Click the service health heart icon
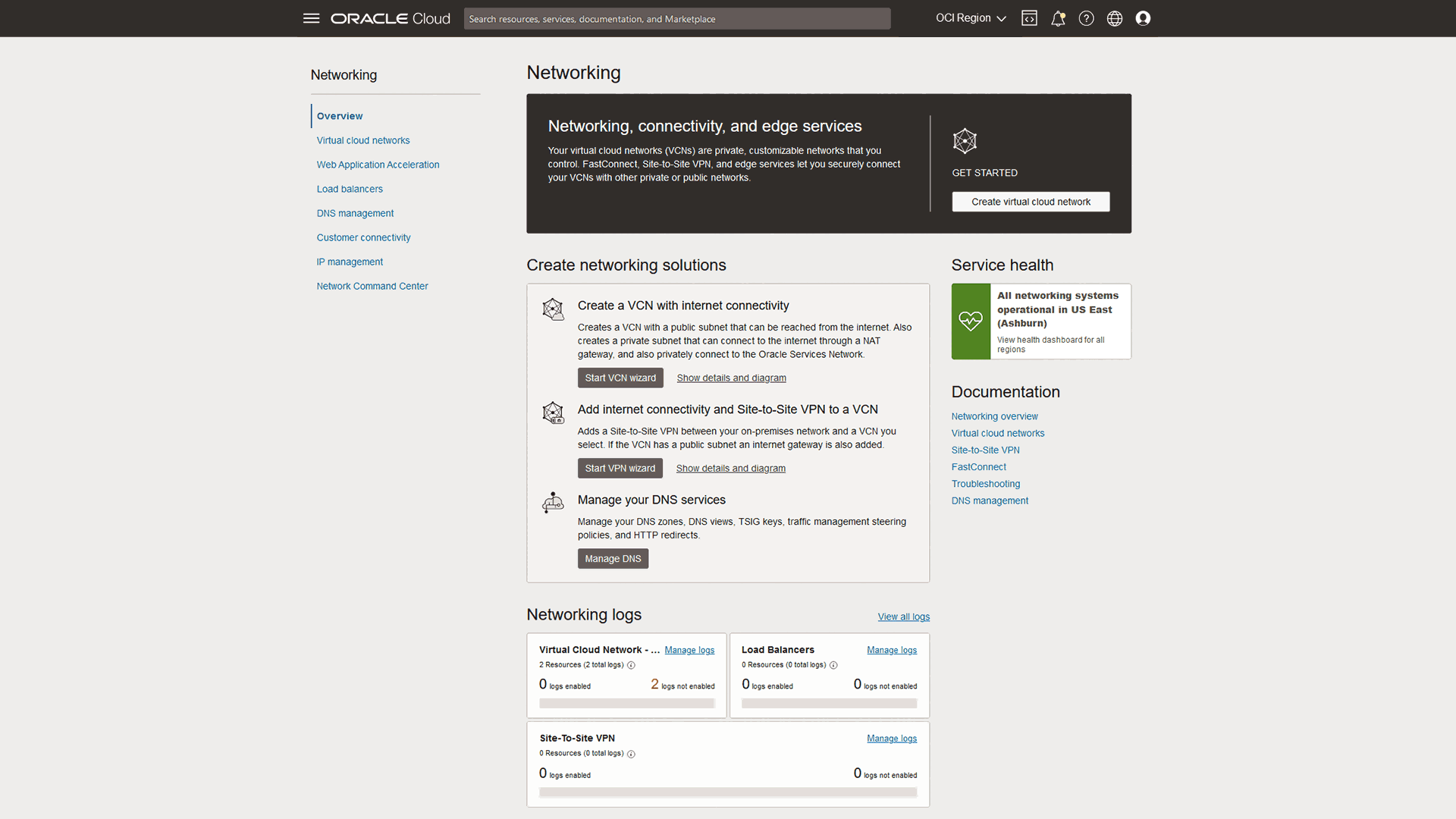Viewport: 1456px width, 819px height. [971, 321]
